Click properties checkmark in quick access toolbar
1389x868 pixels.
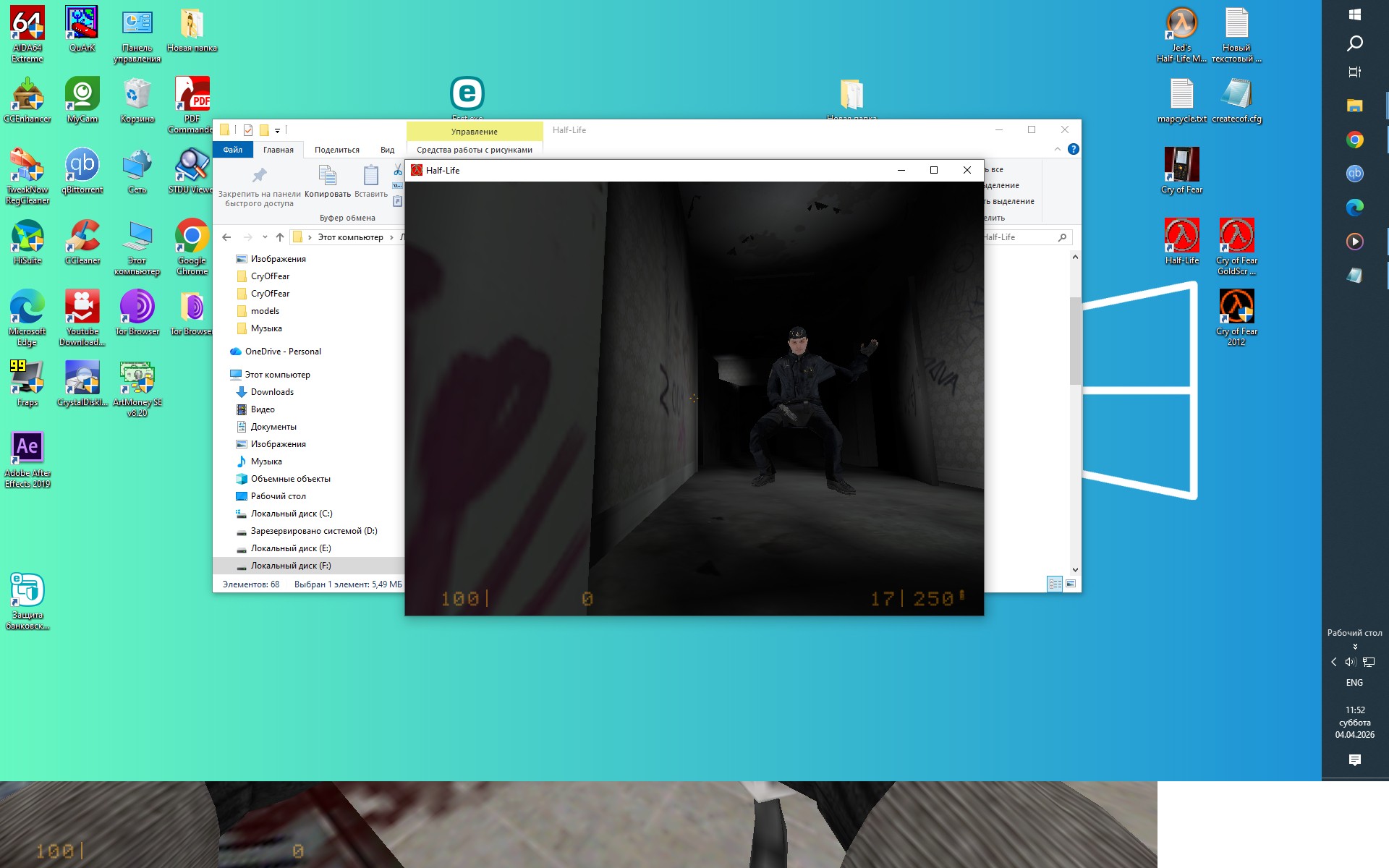point(248,130)
